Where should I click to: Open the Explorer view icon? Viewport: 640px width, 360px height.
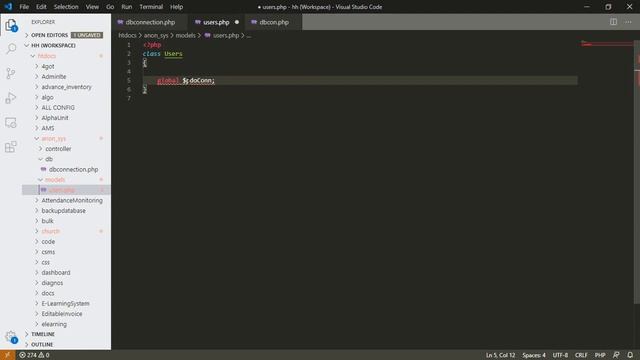pyautogui.click(x=11, y=25)
